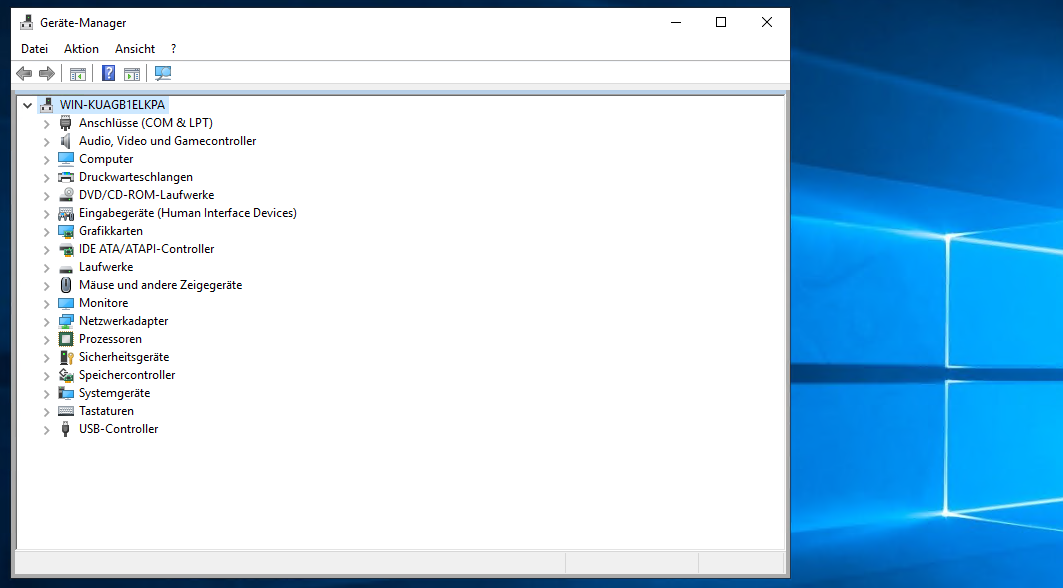Screen dimensions: 1063x588
Task: Click the Sicherheitsgeräte key icon
Action: pos(66,357)
